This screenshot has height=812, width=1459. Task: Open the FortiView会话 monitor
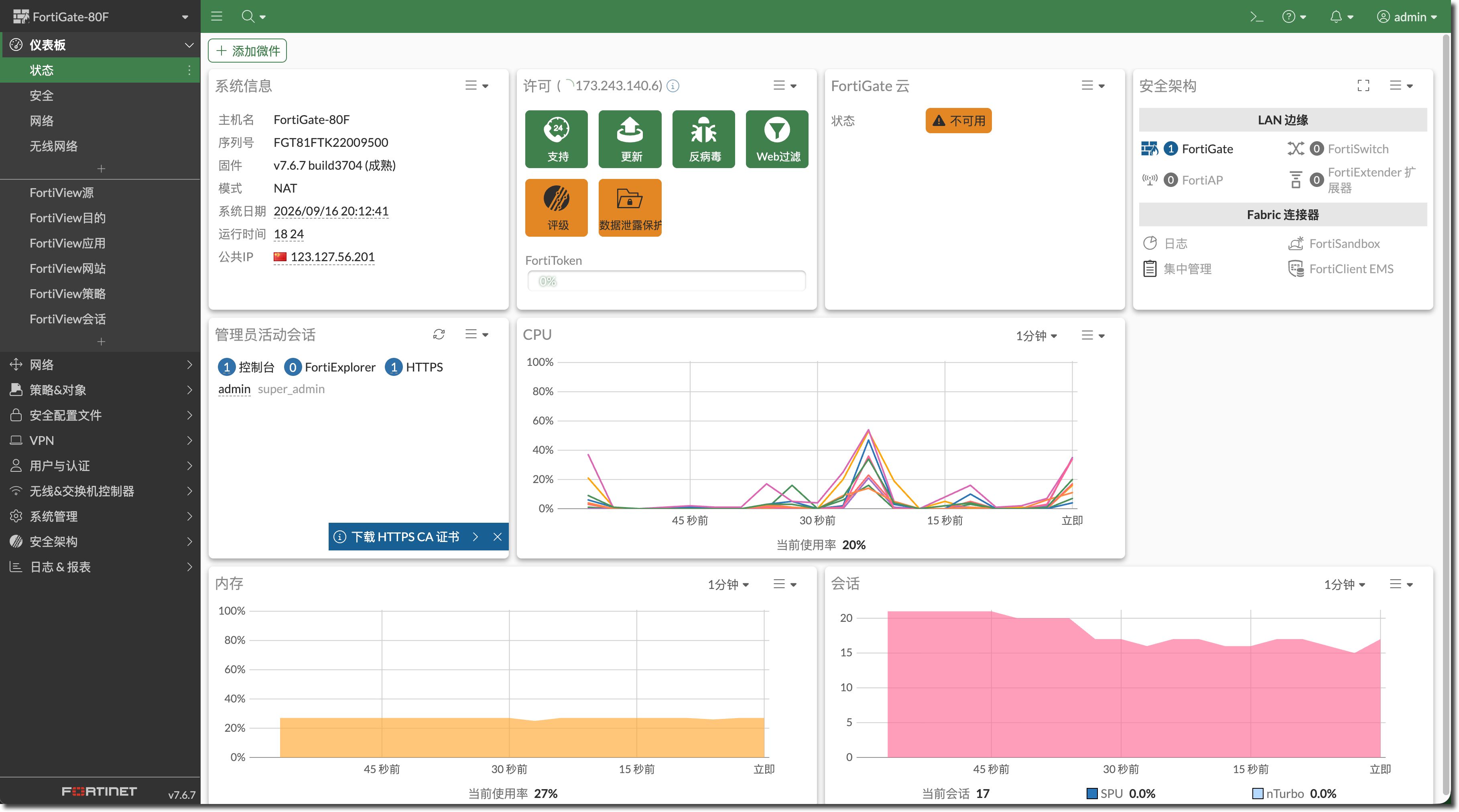coord(100,319)
